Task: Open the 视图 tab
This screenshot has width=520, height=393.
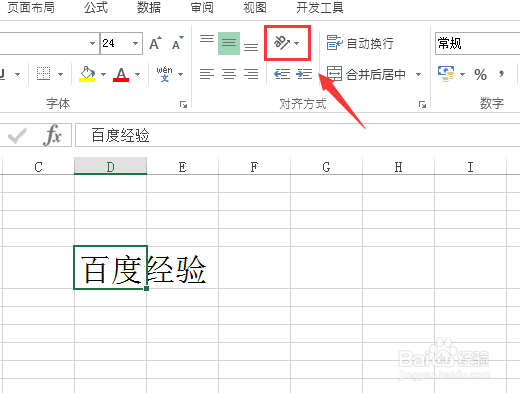Action: click(255, 7)
